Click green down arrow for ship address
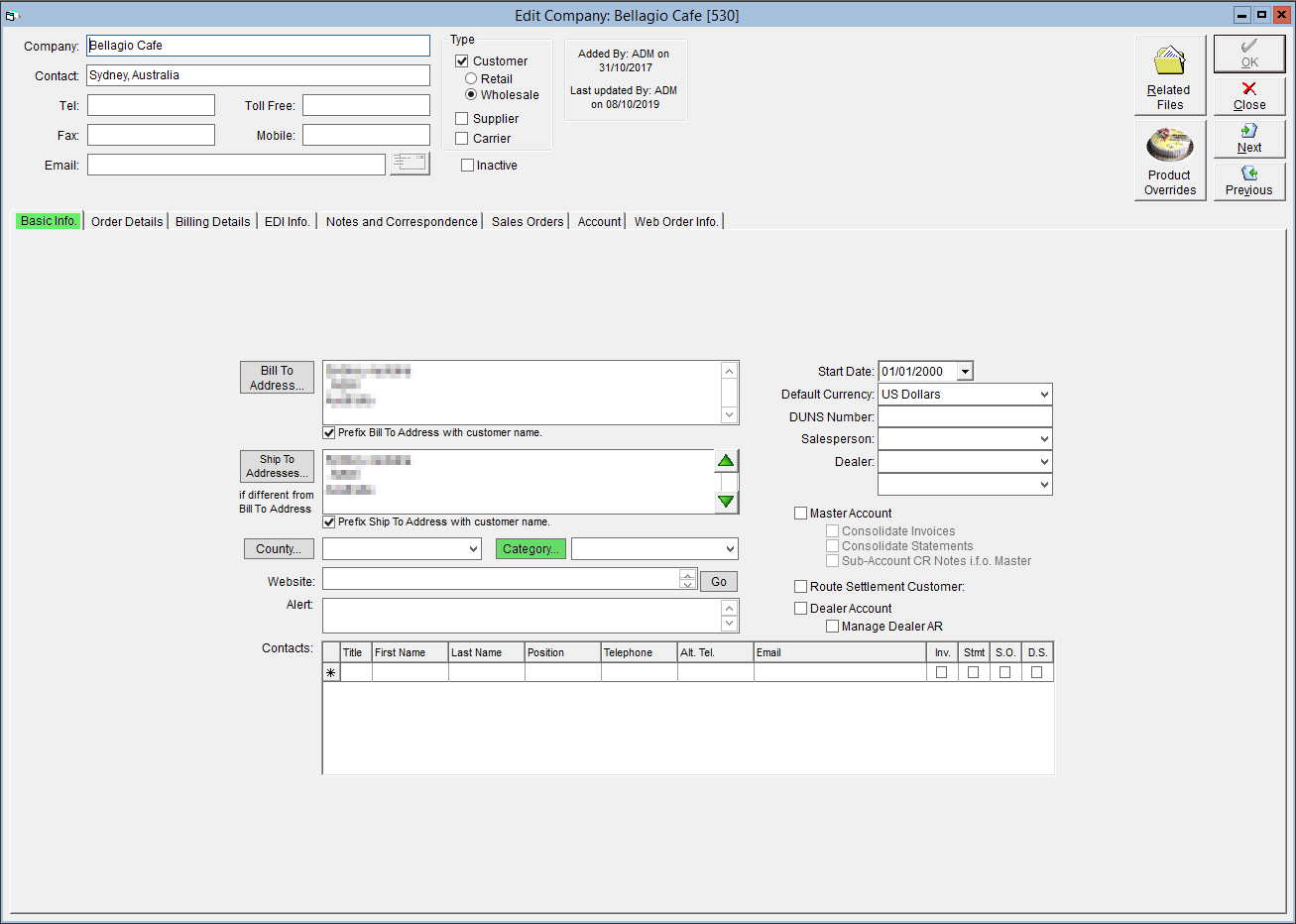1296x924 pixels. [x=727, y=502]
